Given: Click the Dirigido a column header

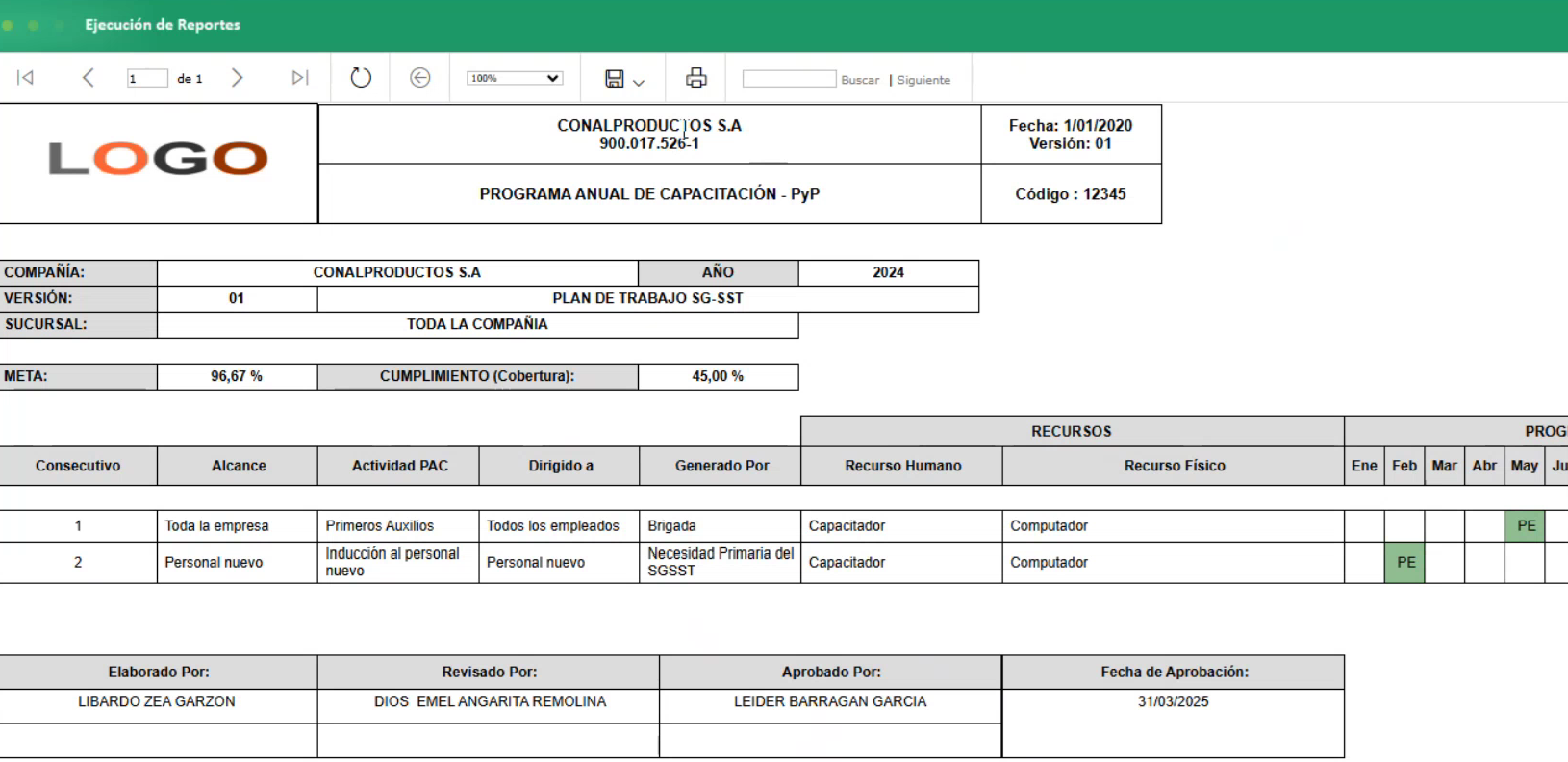Looking at the screenshot, I should [561, 466].
